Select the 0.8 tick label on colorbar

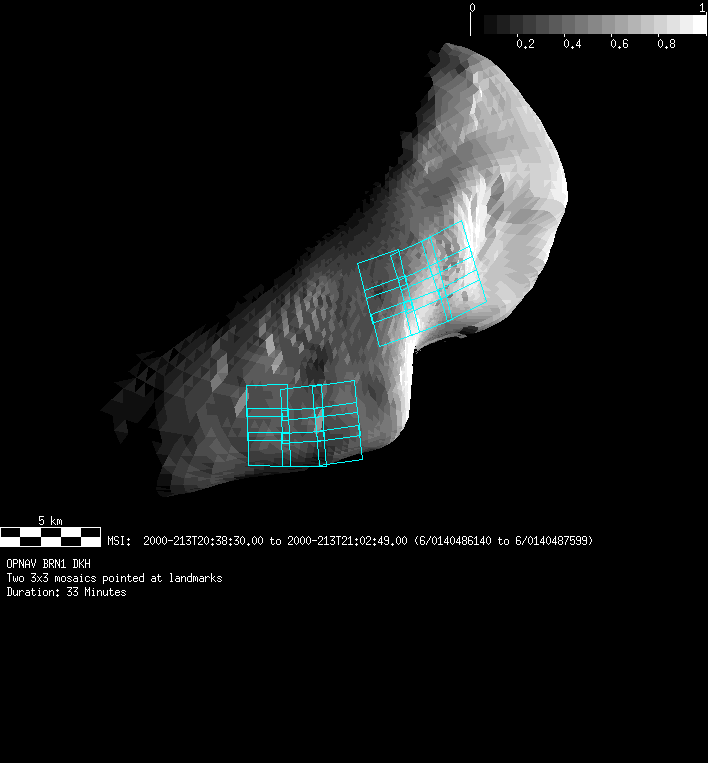[667, 44]
